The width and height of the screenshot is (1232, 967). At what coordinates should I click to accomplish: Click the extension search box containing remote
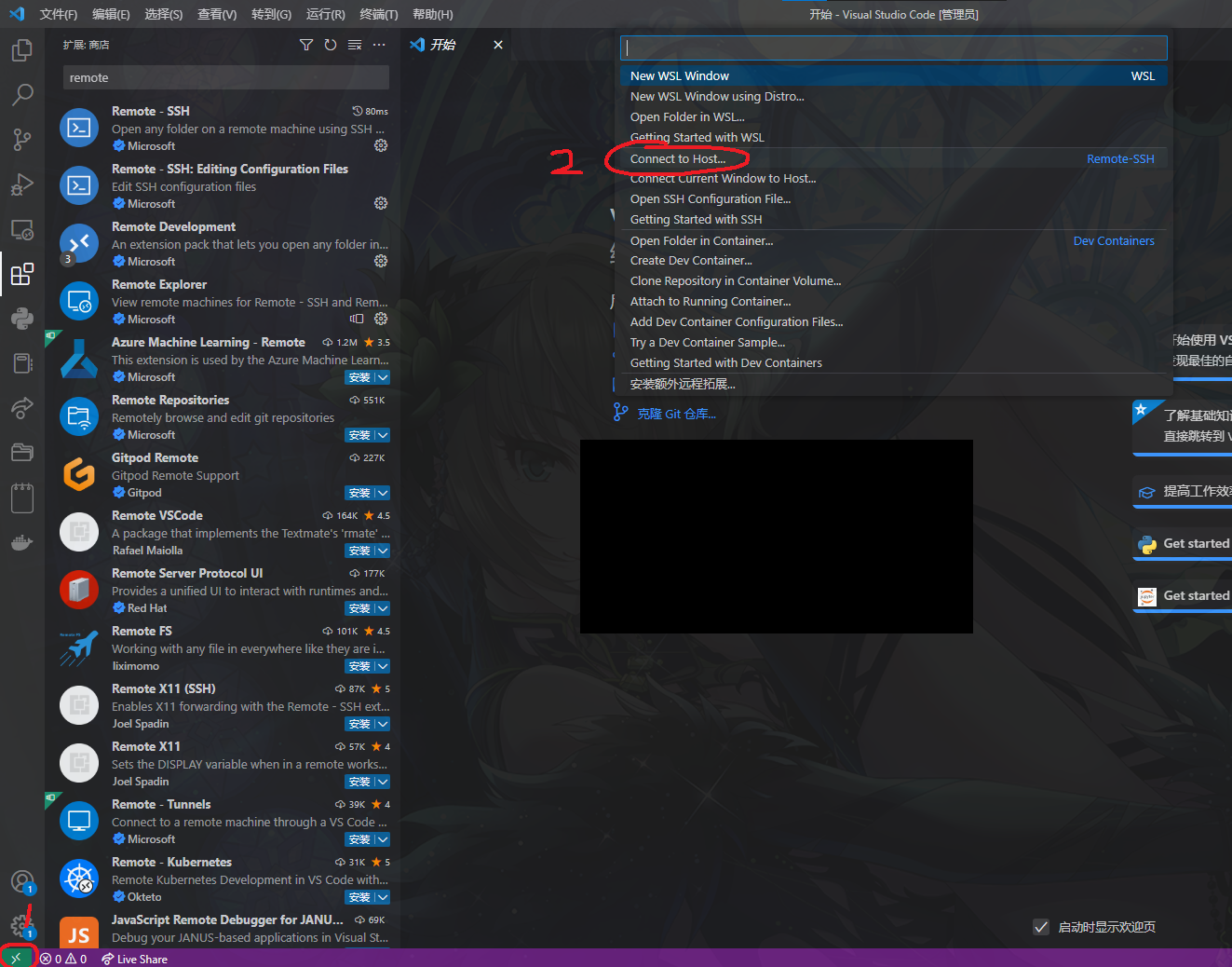pyautogui.click(x=226, y=77)
